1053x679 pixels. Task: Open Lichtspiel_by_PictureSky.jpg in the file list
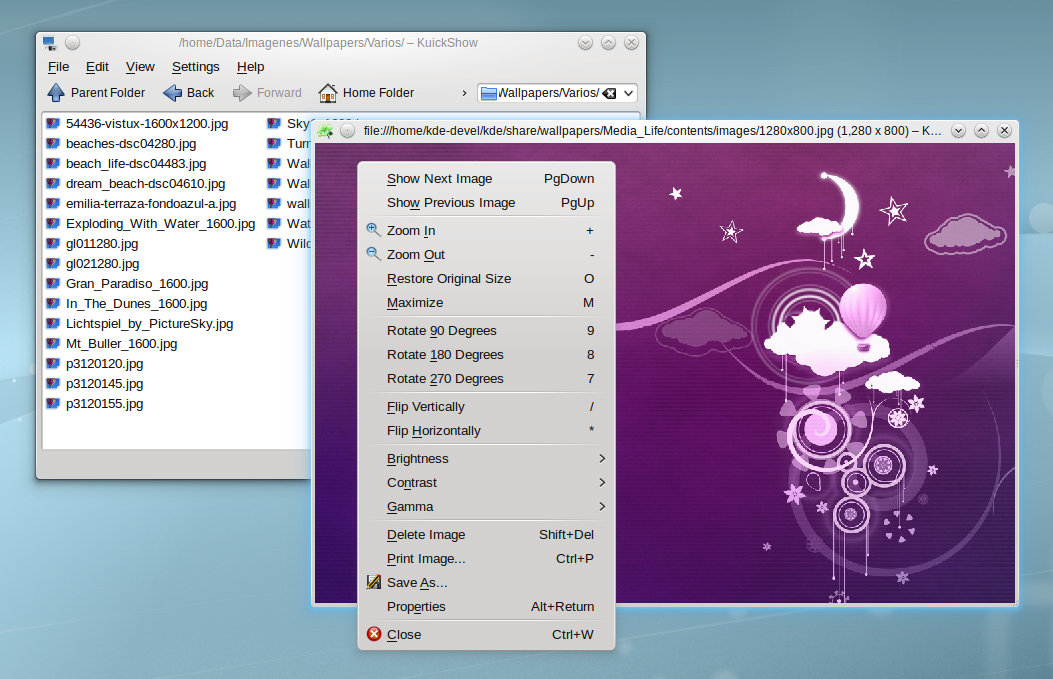coord(149,324)
